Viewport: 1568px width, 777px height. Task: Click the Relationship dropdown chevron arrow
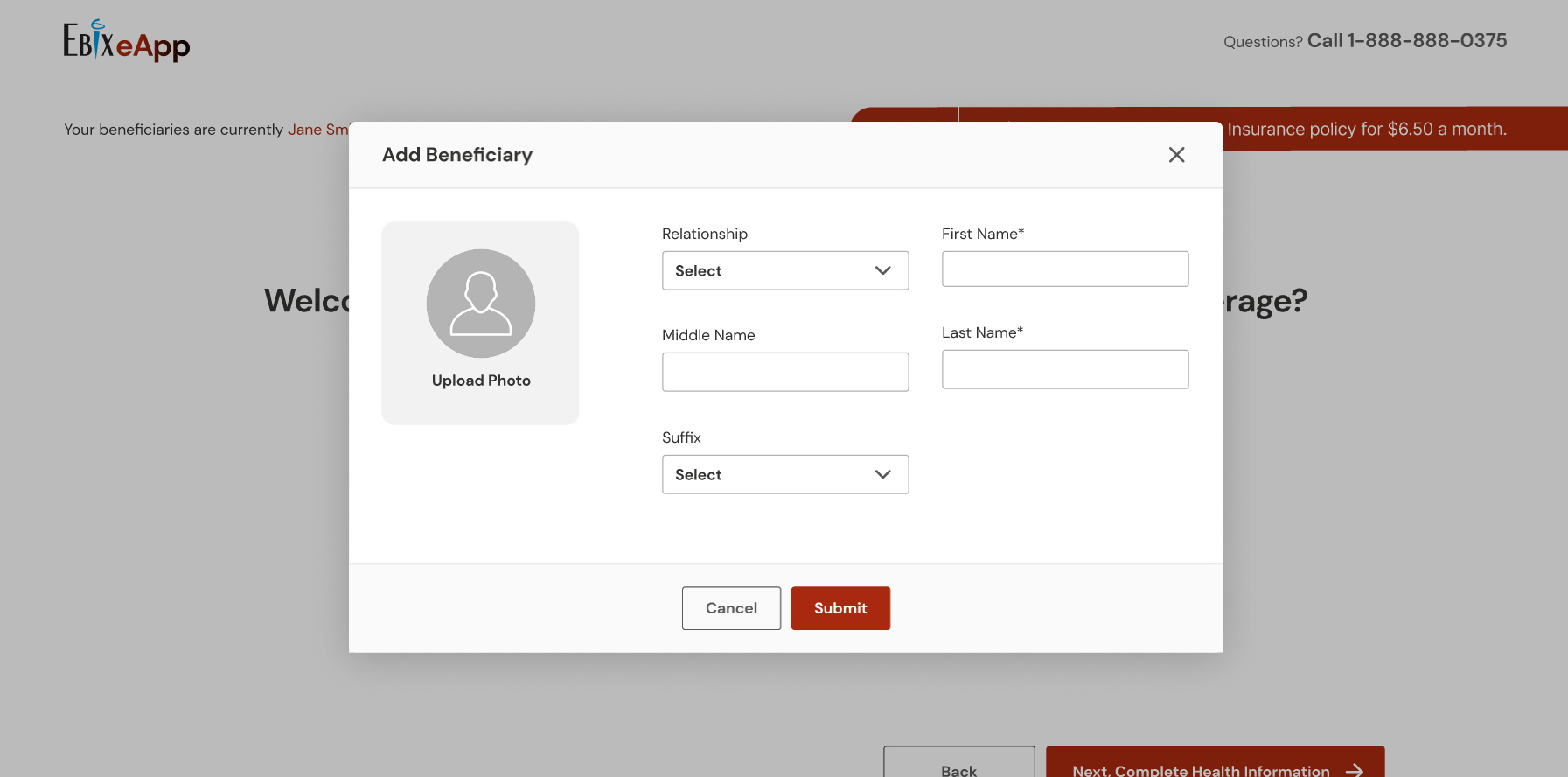pos(882,271)
